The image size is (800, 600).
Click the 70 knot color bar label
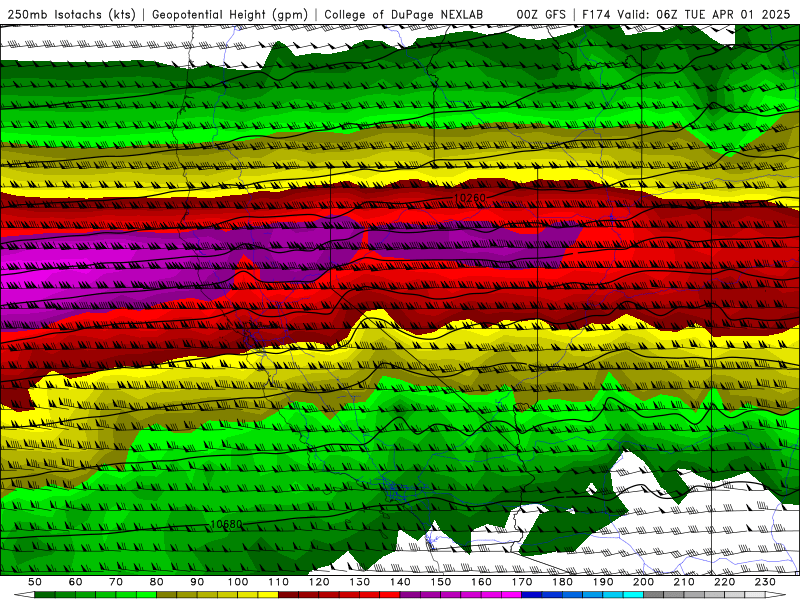[116, 582]
